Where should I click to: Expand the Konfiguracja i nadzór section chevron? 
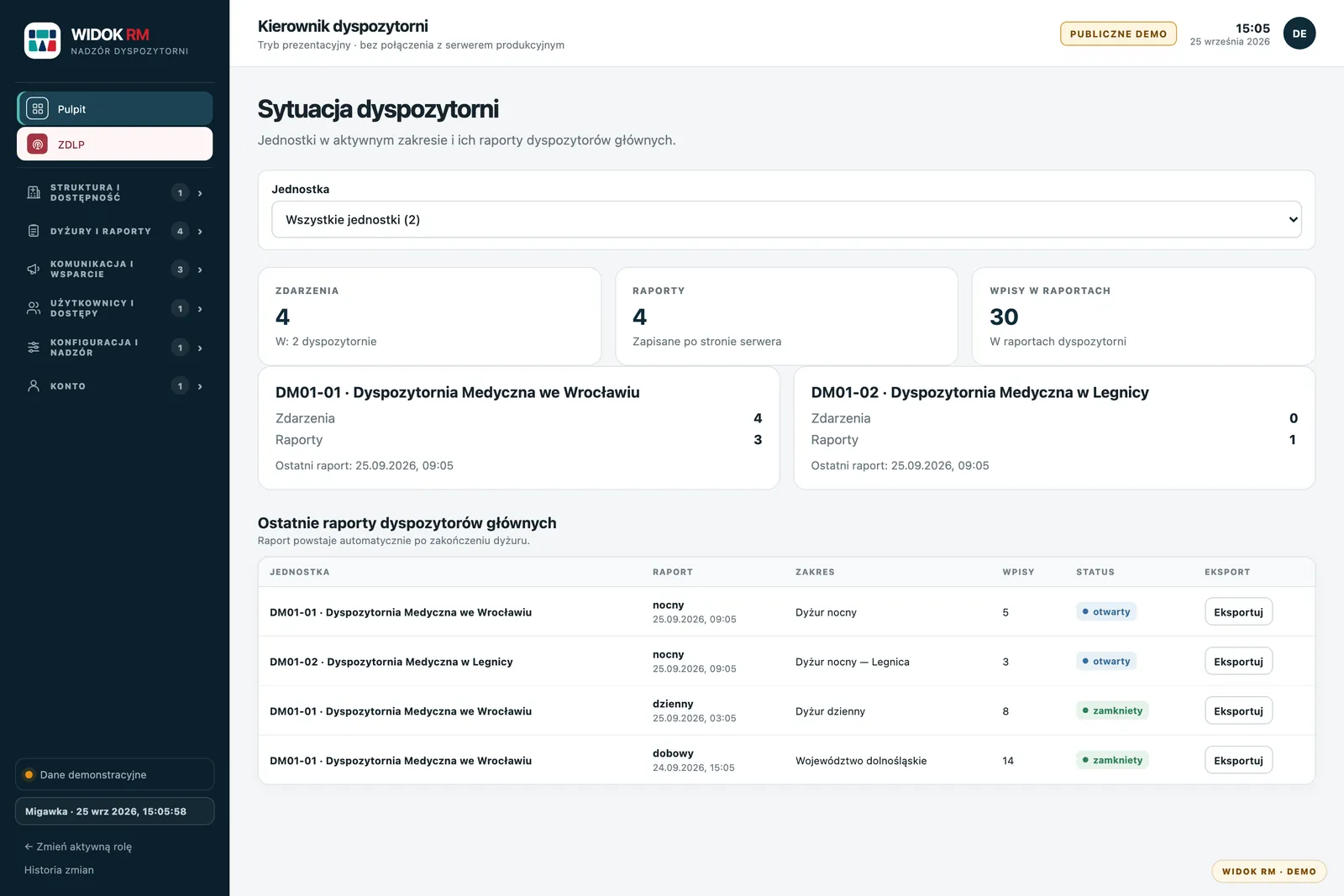click(x=200, y=348)
